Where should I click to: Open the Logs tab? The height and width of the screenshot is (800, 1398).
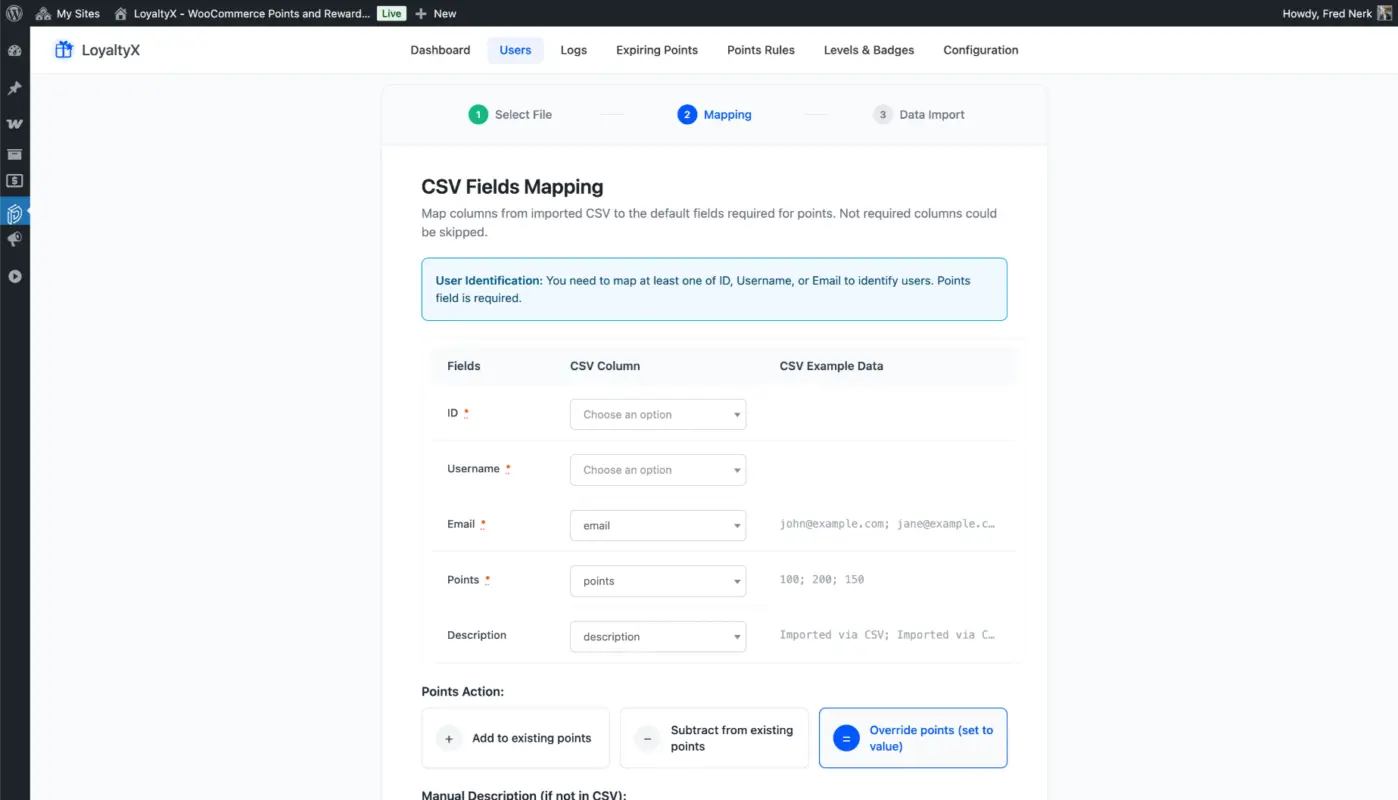574,50
